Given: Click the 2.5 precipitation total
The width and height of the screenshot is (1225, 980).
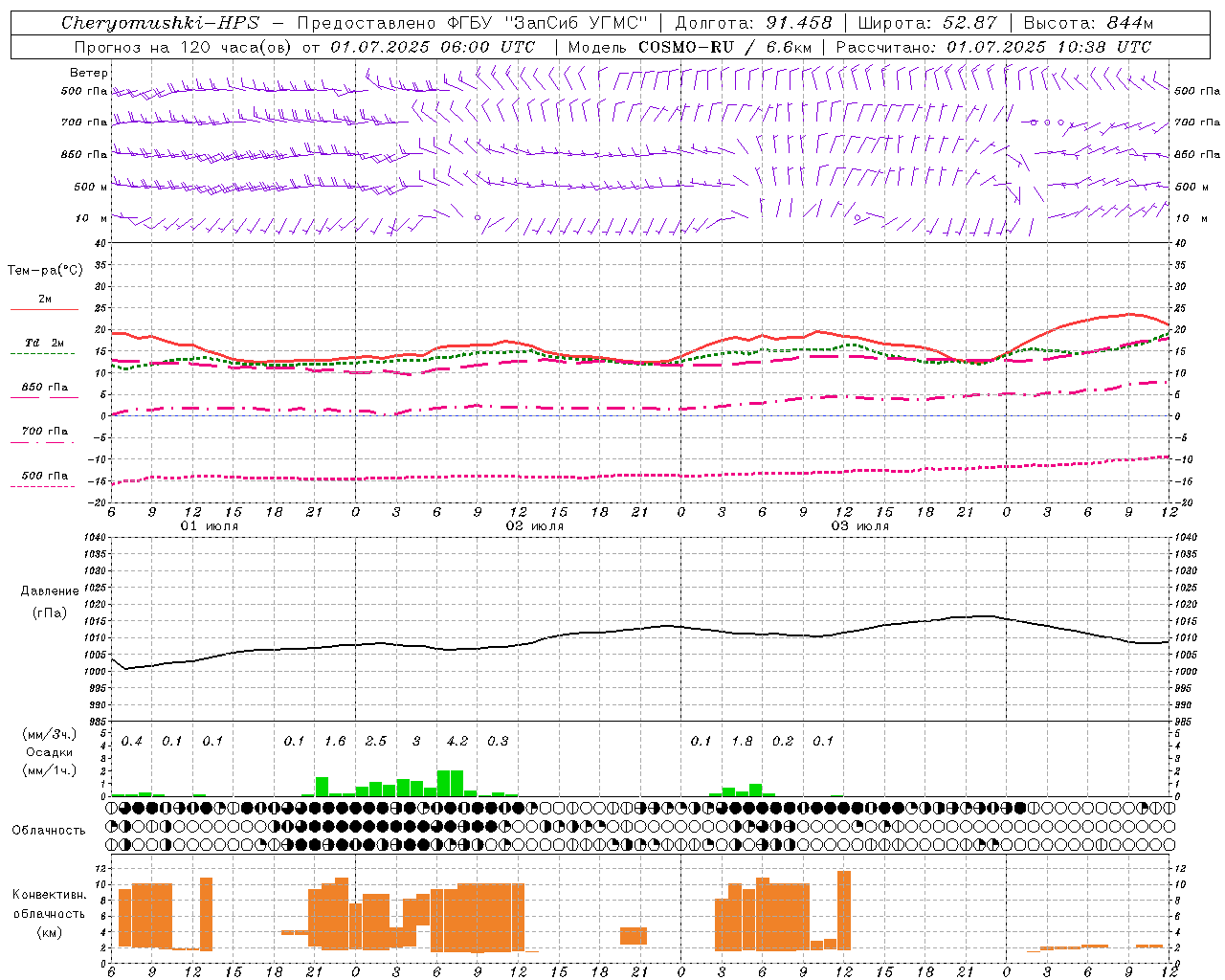Looking at the screenshot, I should [x=376, y=741].
